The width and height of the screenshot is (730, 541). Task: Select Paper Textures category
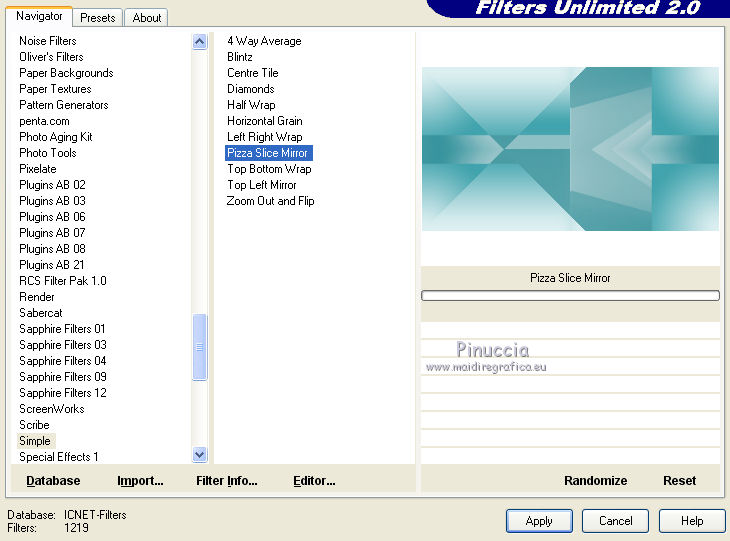55,88
